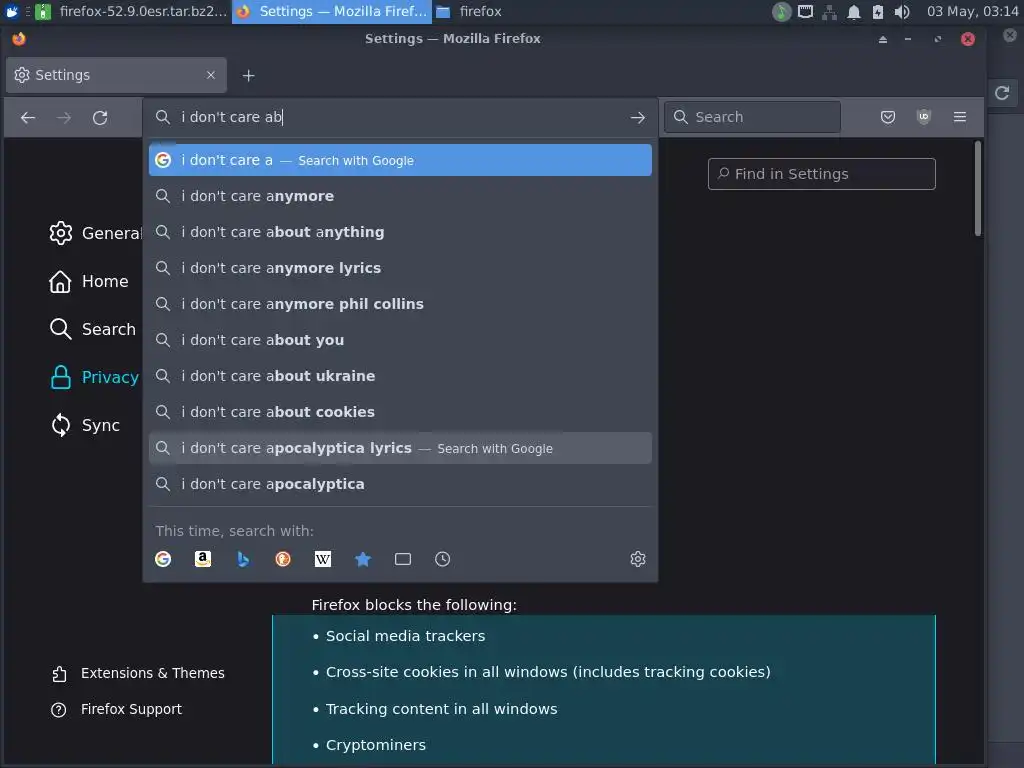Open the Privacy settings category

coord(95,377)
